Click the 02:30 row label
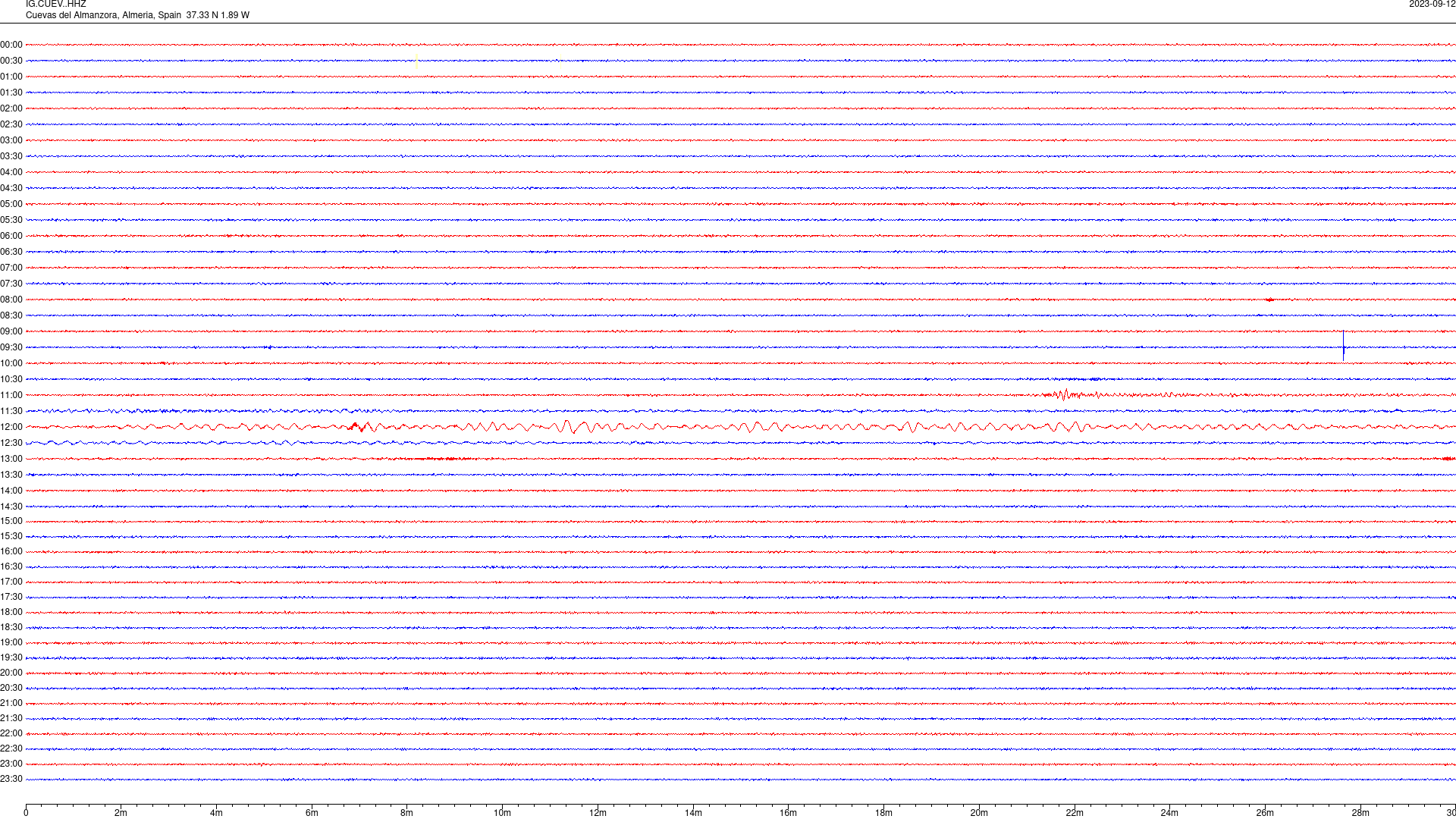 [x=11, y=124]
